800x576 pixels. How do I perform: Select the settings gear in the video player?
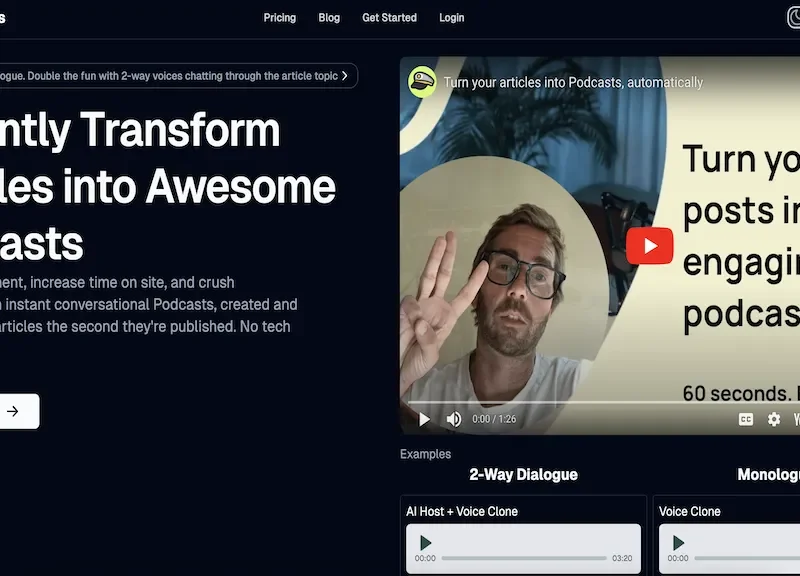point(774,419)
